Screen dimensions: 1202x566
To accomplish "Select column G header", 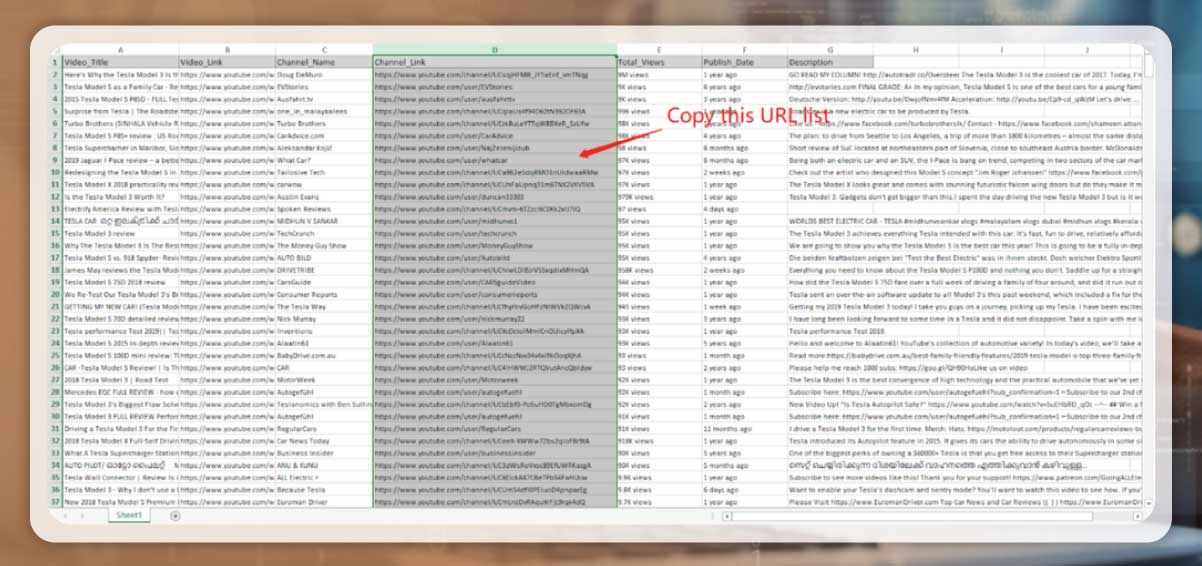I will click(829, 49).
